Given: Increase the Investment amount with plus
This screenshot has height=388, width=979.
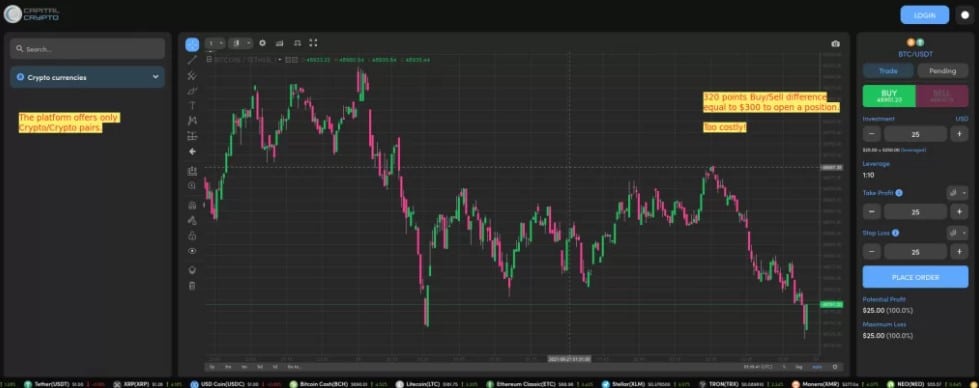Looking at the screenshot, I should [959, 134].
